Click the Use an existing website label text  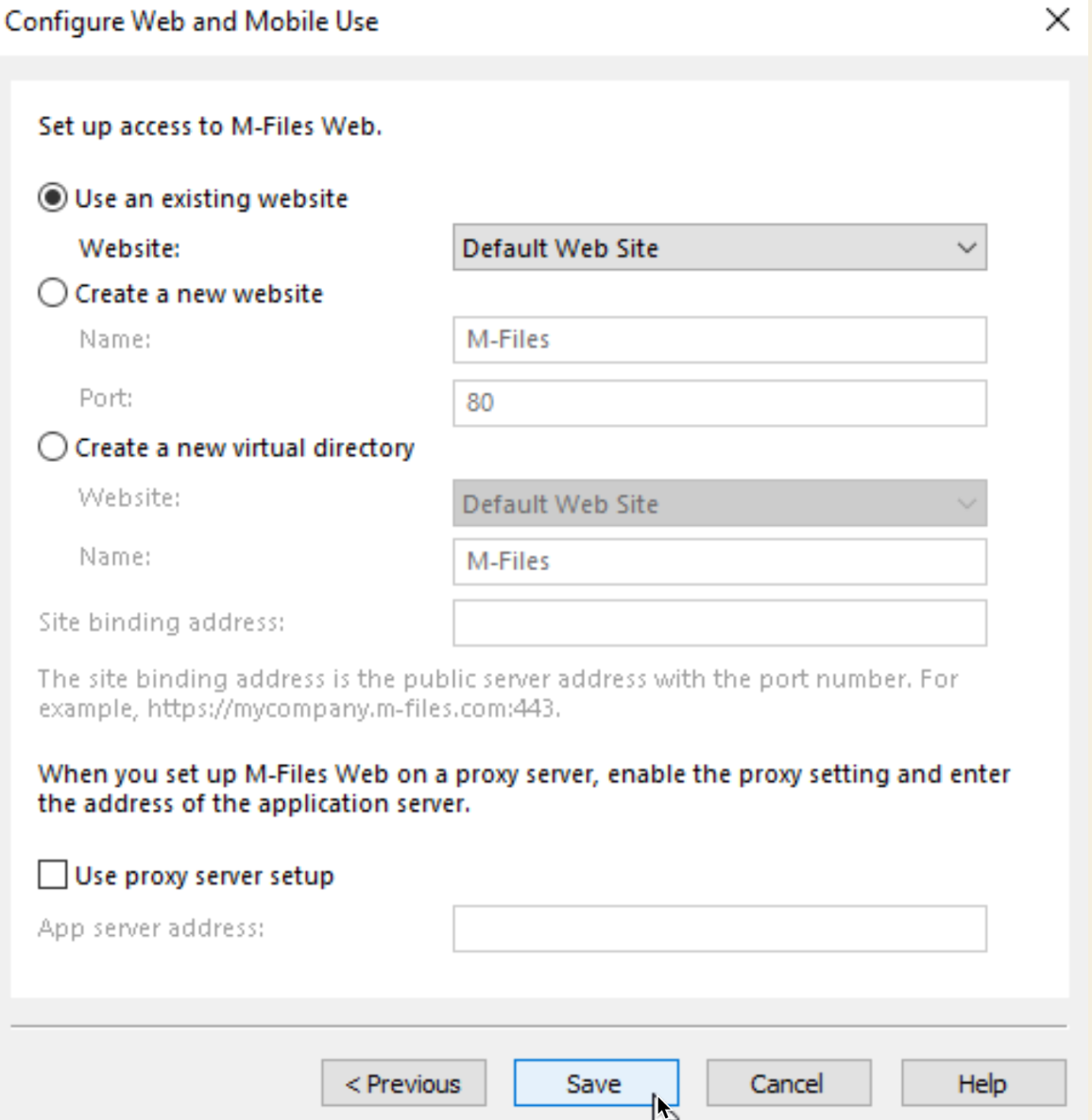[x=212, y=198]
